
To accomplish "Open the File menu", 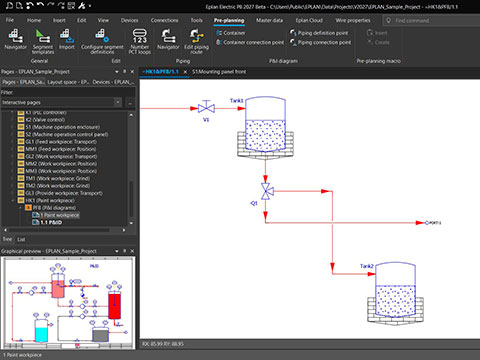I will coord(10,20).
